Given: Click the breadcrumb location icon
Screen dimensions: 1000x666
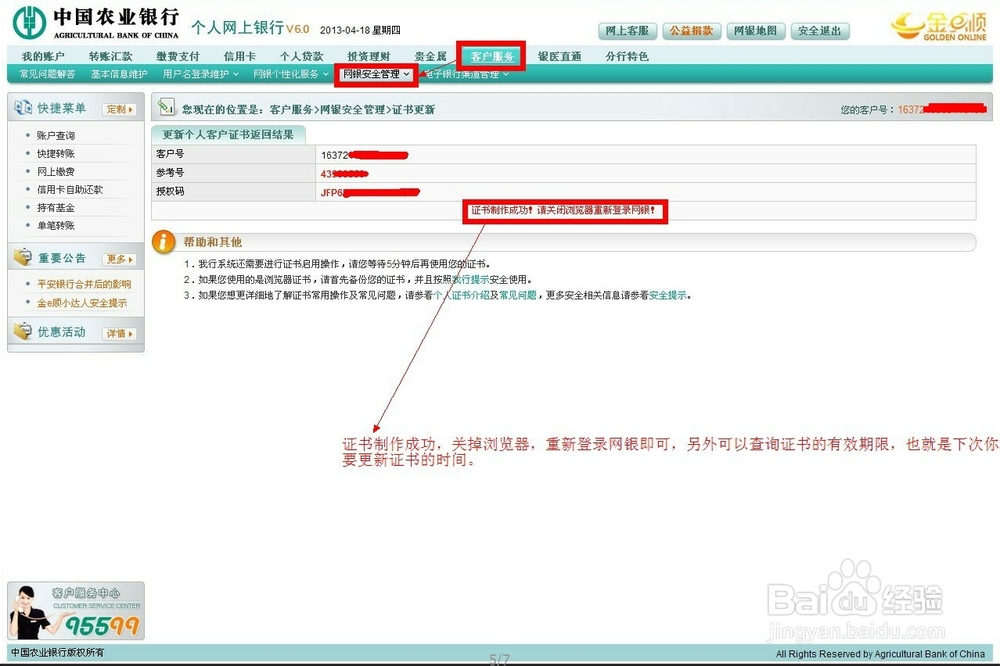Looking at the screenshot, I should (x=165, y=107).
